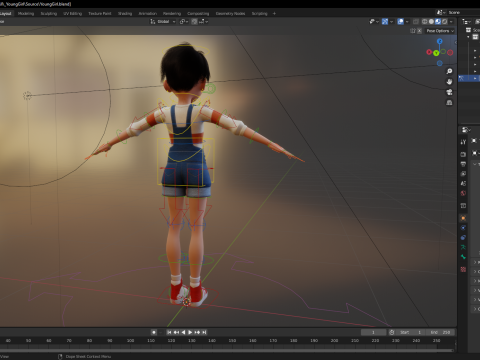The width and height of the screenshot is (480, 360).
Task: Jump to timeline end frame
Action: coord(204,332)
